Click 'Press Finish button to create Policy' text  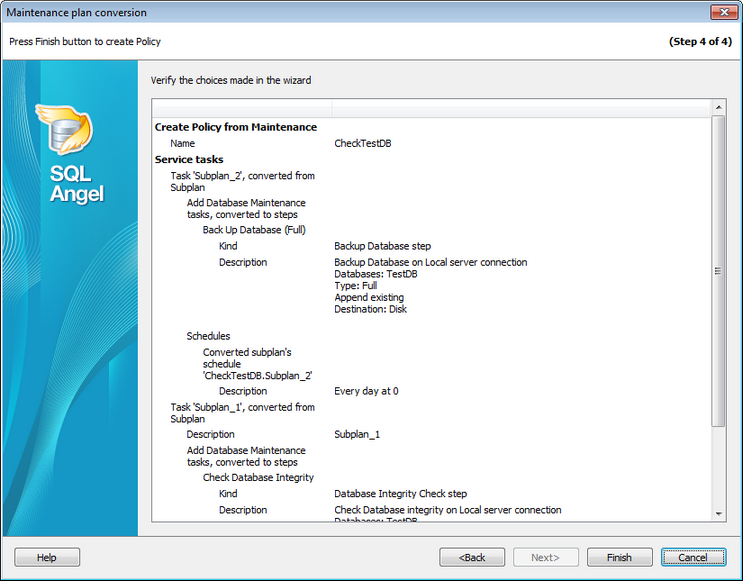tap(85, 42)
